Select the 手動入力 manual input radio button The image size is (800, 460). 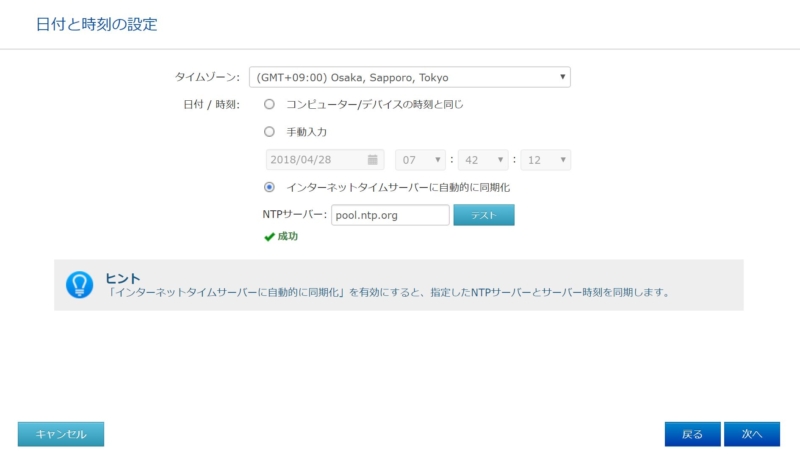point(269,132)
